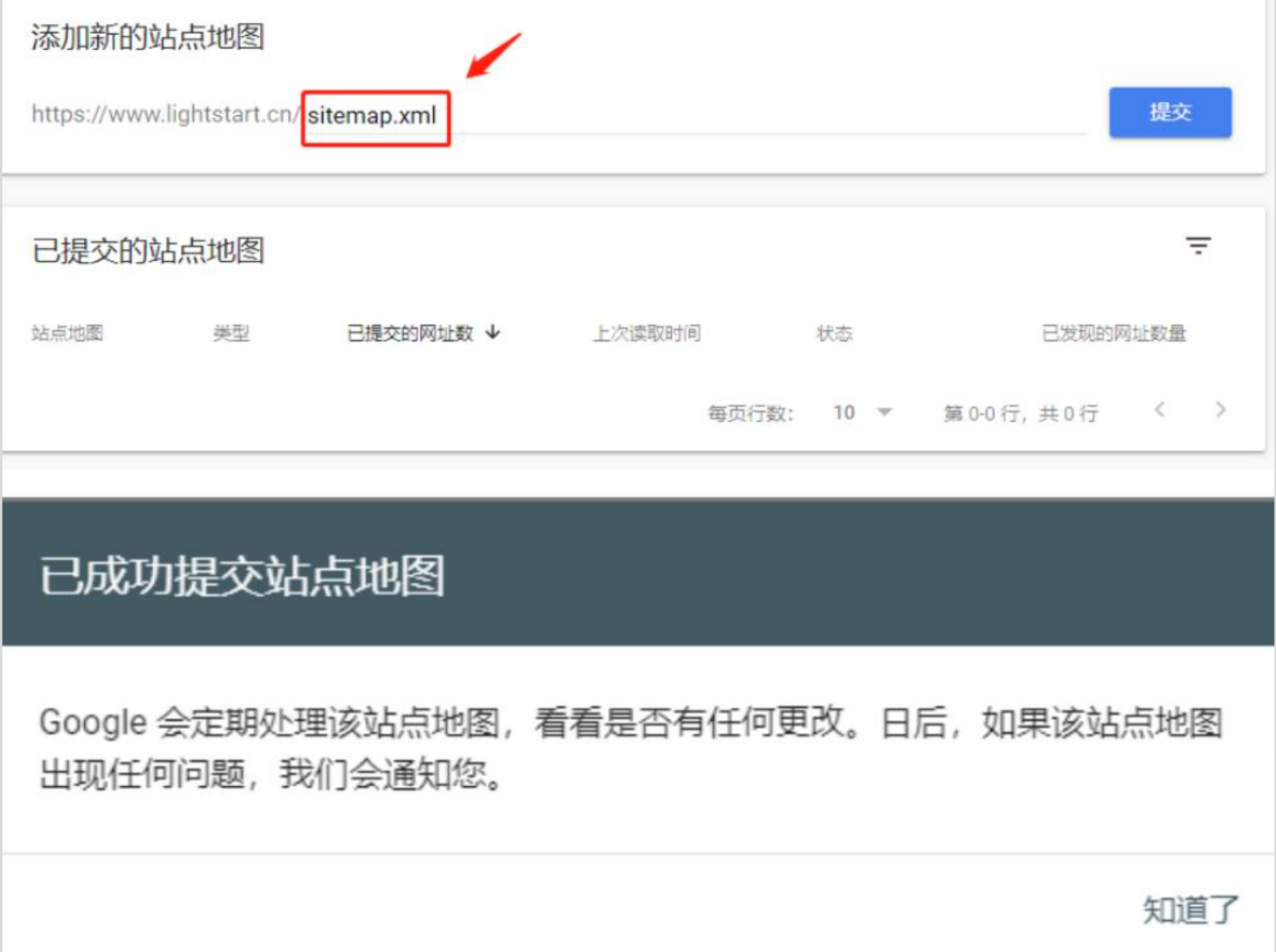Click the 已成功提交站点地图 dialog title

point(242,575)
